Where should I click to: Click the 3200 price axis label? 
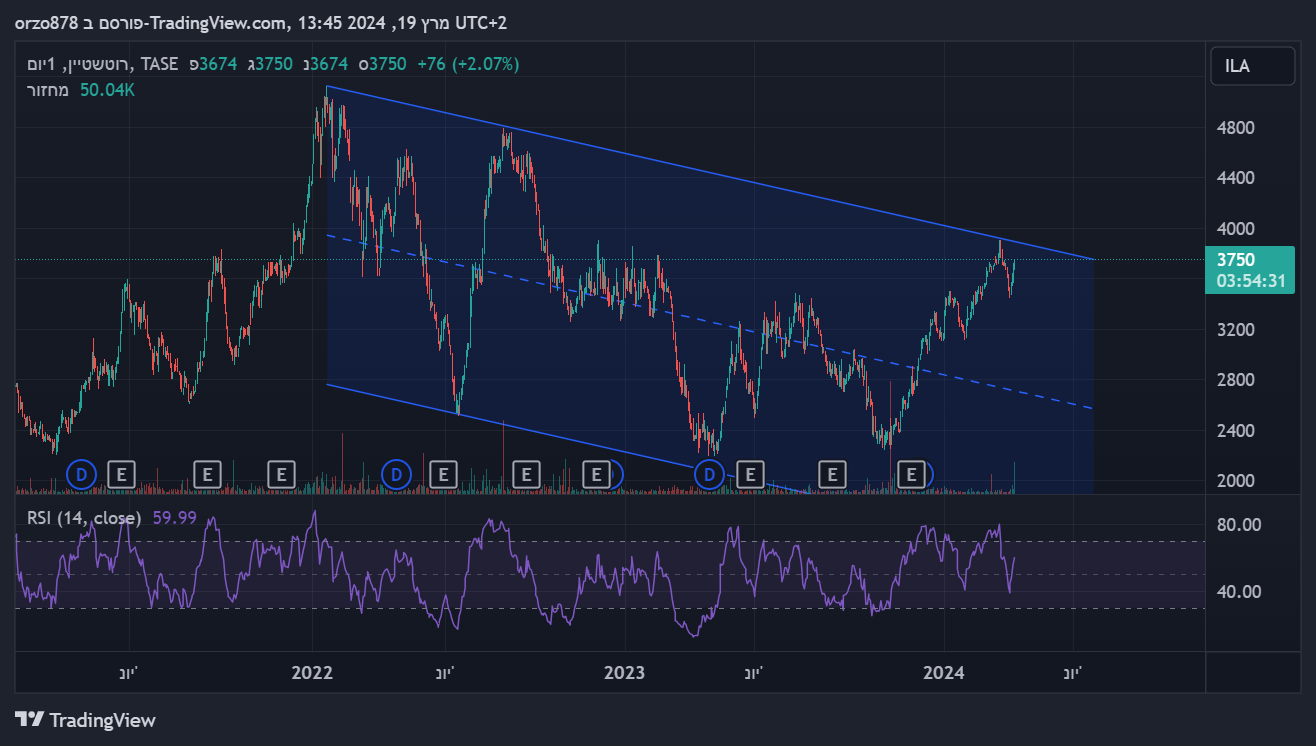(x=1237, y=330)
